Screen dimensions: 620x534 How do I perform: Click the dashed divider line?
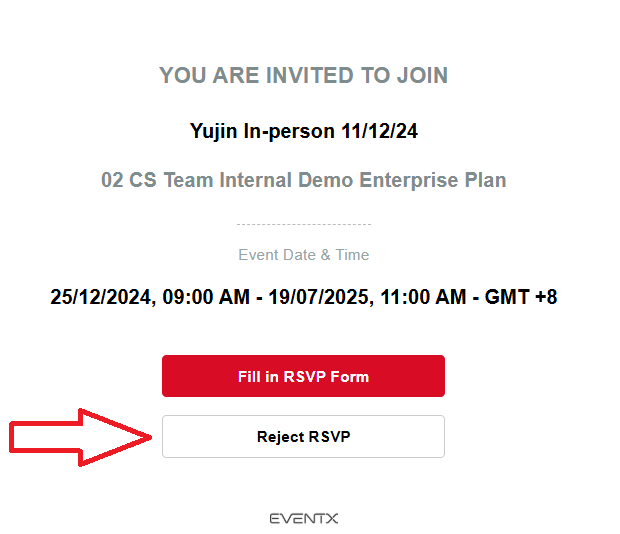coord(303,224)
